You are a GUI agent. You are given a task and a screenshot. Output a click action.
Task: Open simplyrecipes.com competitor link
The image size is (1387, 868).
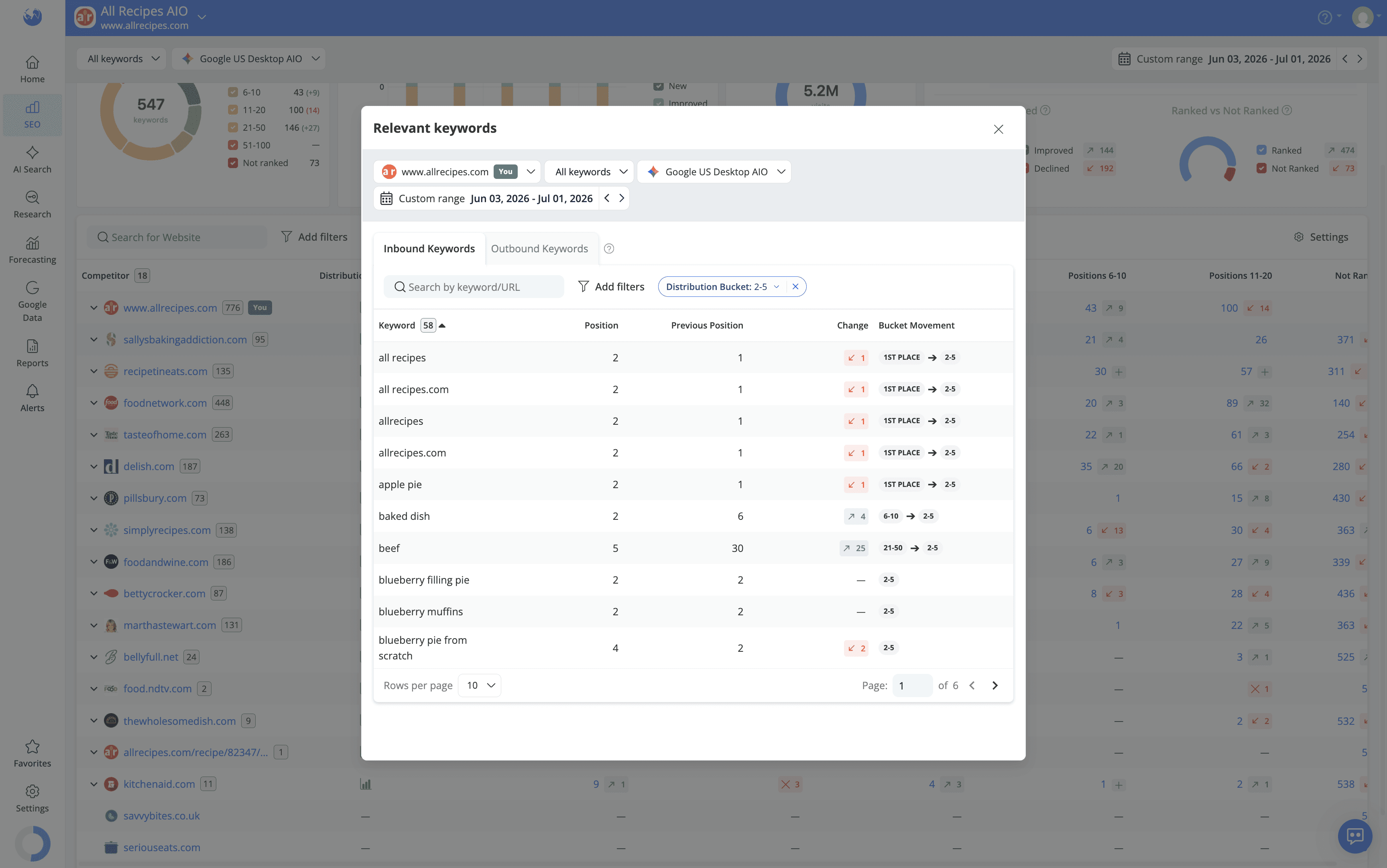click(x=167, y=530)
